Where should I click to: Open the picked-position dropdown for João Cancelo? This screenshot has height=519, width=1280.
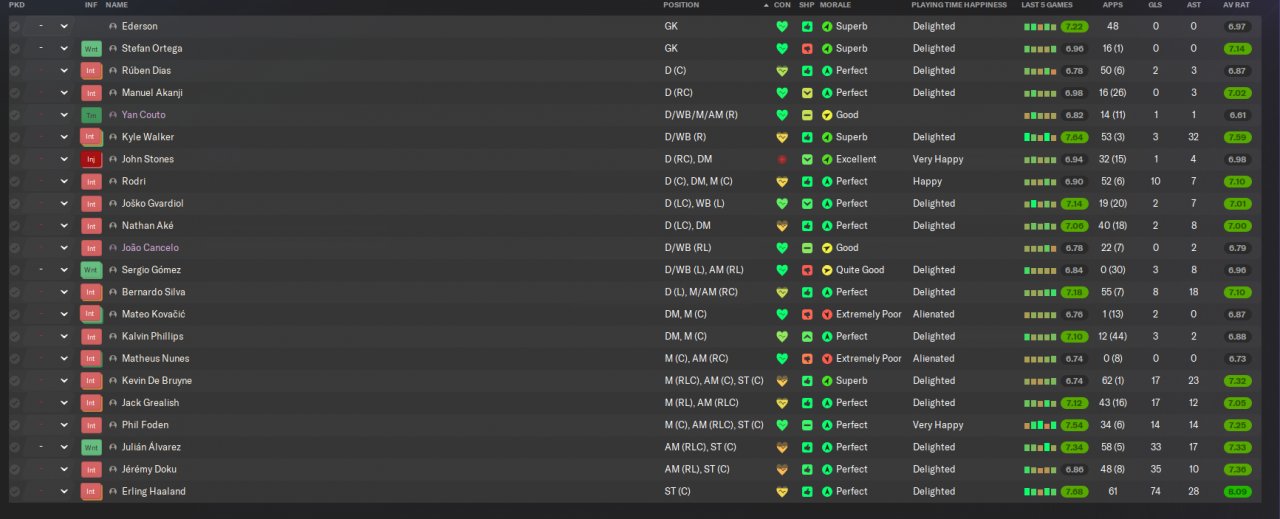(x=64, y=248)
